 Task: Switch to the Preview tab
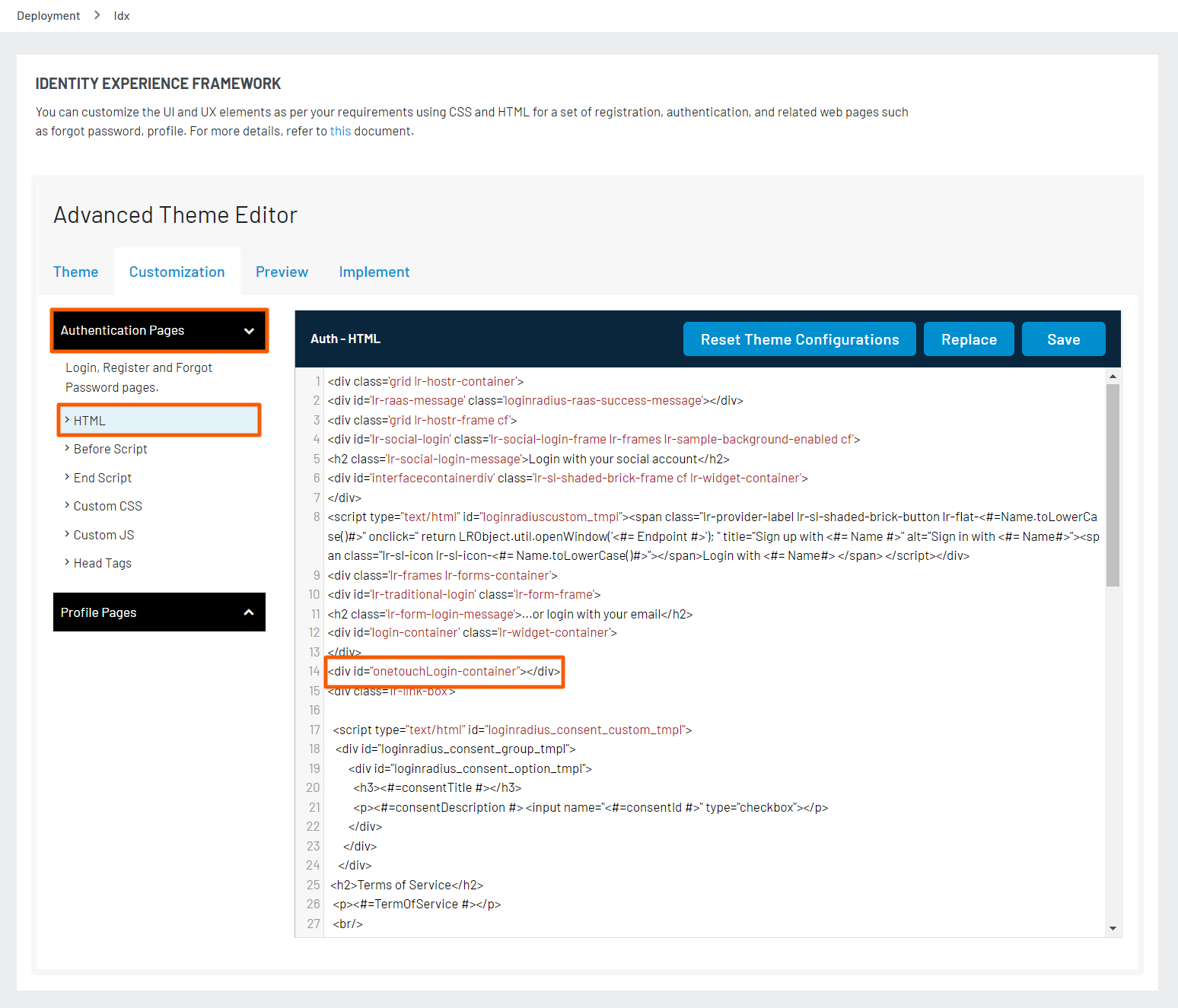click(282, 271)
